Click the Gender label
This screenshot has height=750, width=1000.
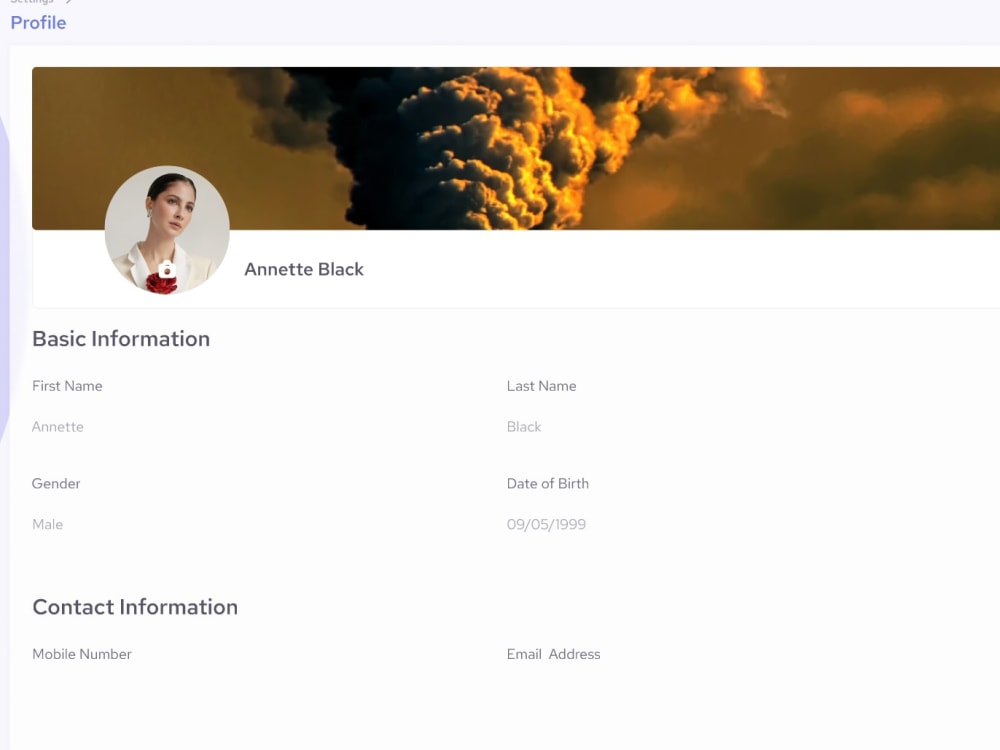pyautogui.click(x=56, y=483)
